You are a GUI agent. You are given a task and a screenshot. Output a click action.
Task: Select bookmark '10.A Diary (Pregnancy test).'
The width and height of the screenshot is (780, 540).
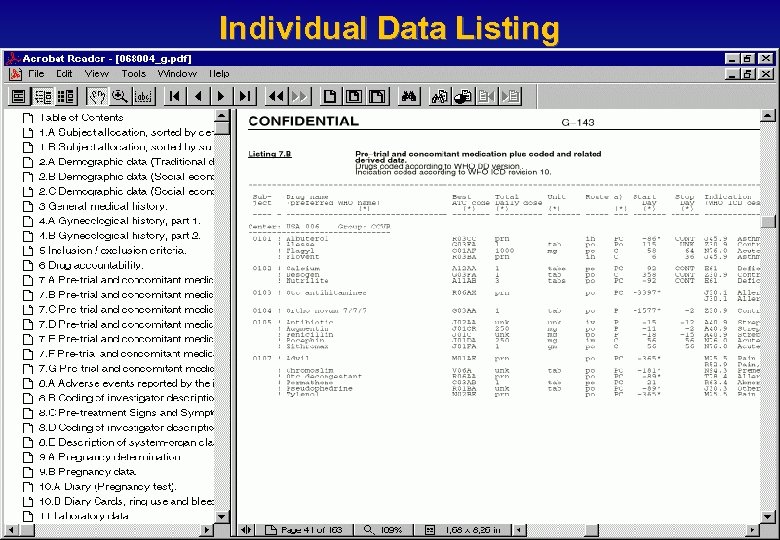(108, 487)
